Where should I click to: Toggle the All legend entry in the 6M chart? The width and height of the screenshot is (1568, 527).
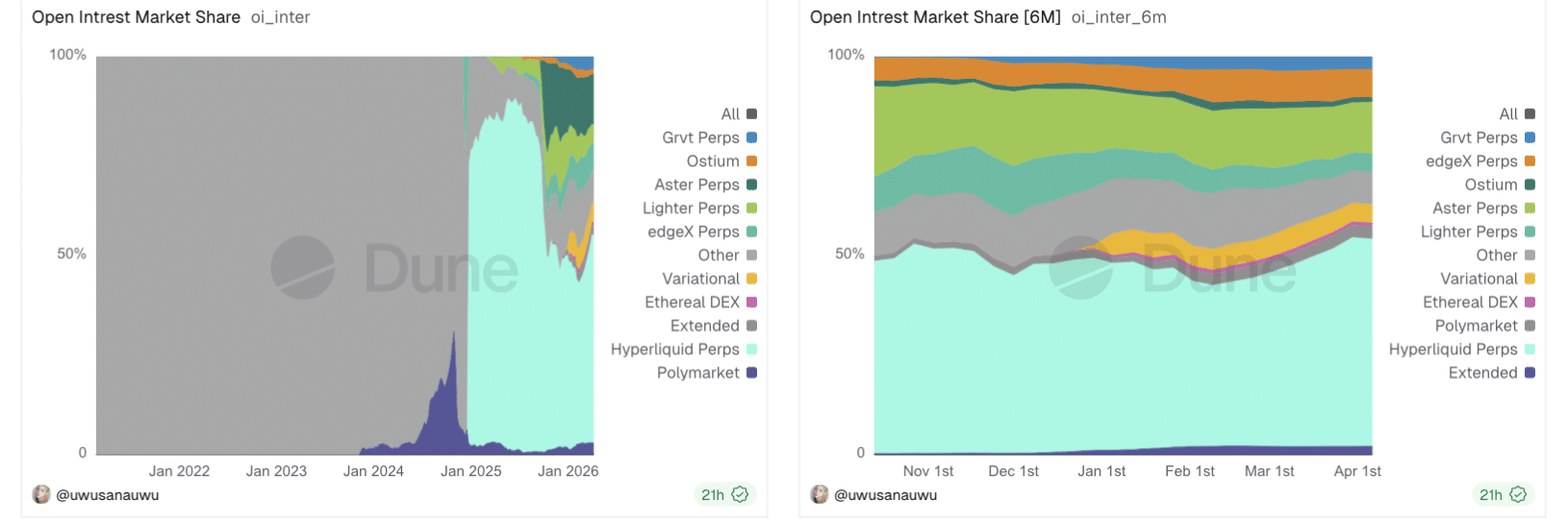point(1507,114)
